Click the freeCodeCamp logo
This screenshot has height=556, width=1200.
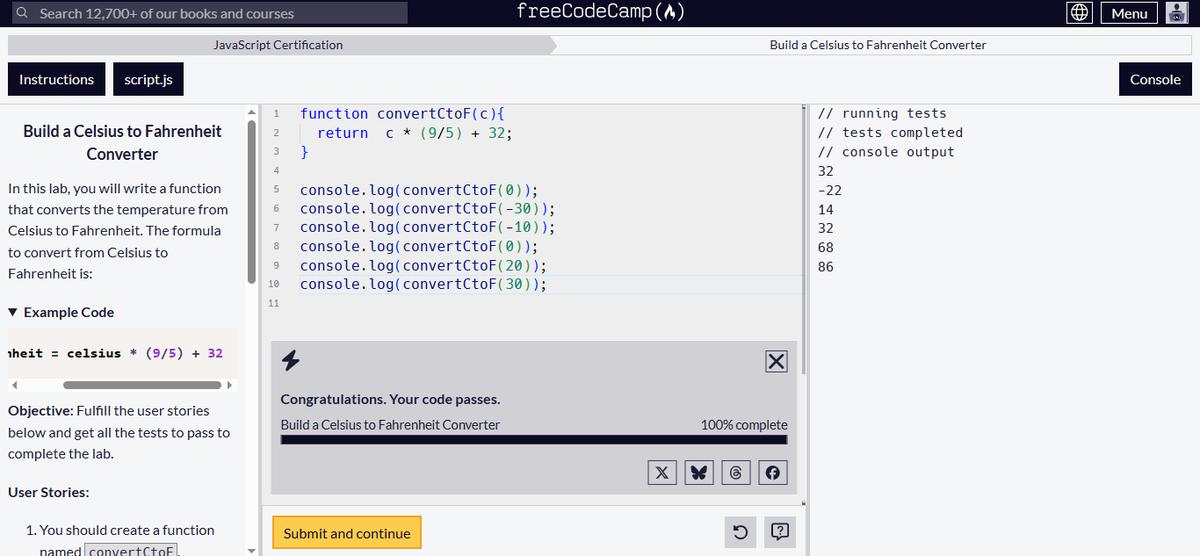[x=600, y=12]
